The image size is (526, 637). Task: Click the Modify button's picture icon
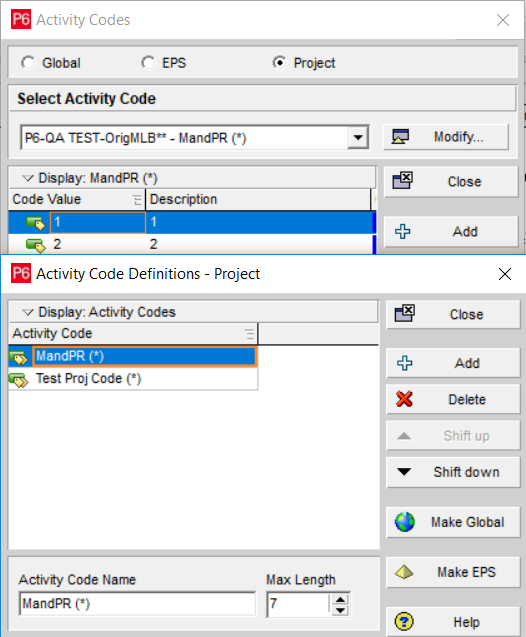coord(400,136)
